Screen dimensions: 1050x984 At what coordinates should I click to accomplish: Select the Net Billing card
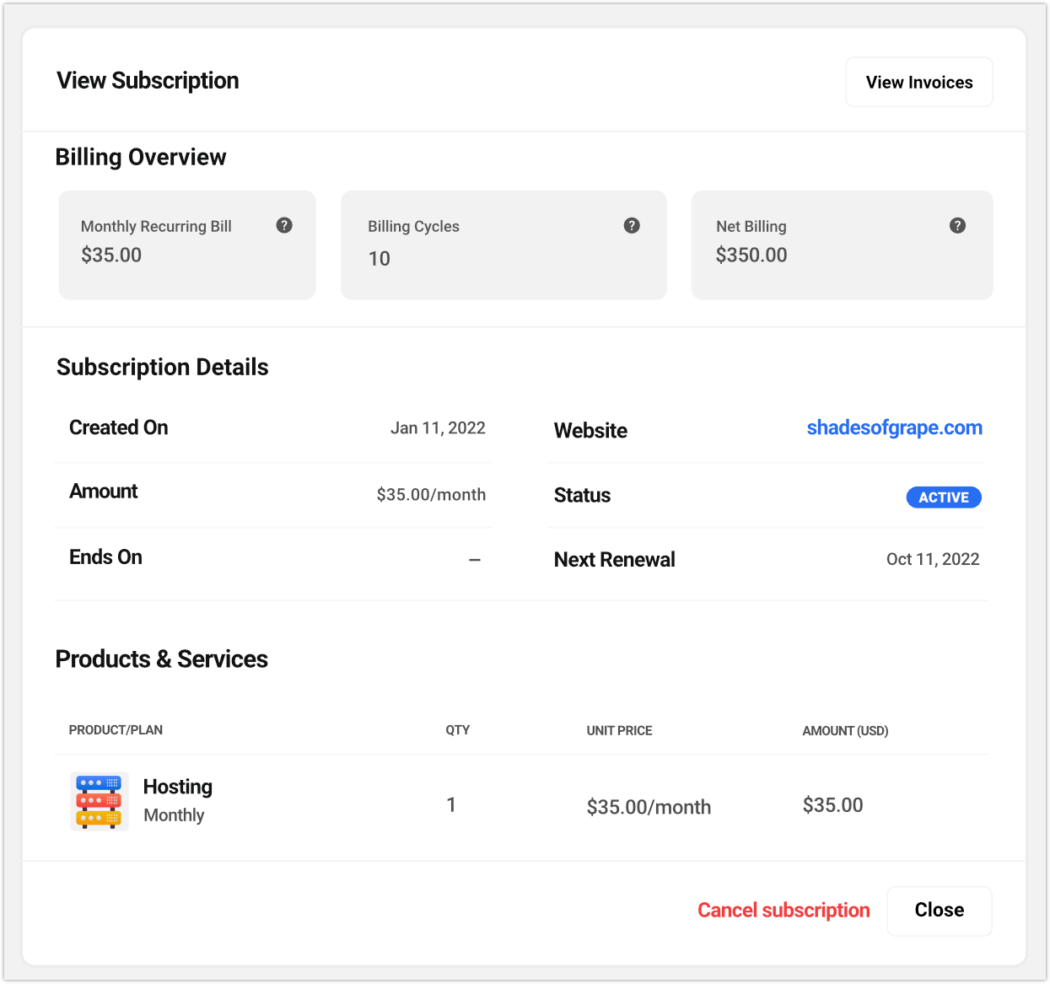[842, 244]
